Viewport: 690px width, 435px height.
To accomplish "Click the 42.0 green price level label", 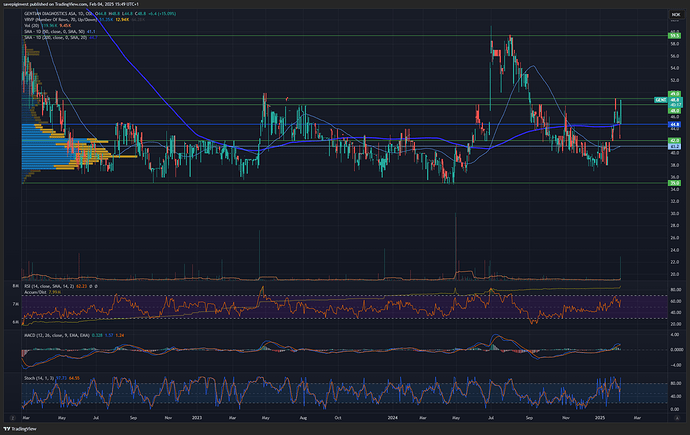I will coord(674,141).
